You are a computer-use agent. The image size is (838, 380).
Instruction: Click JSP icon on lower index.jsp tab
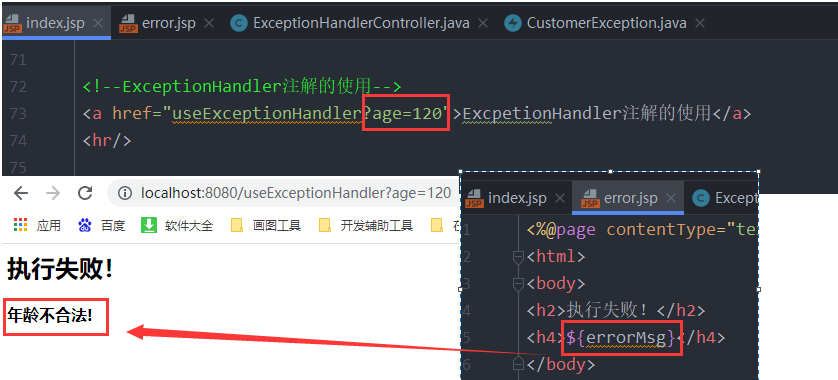[x=474, y=199]
